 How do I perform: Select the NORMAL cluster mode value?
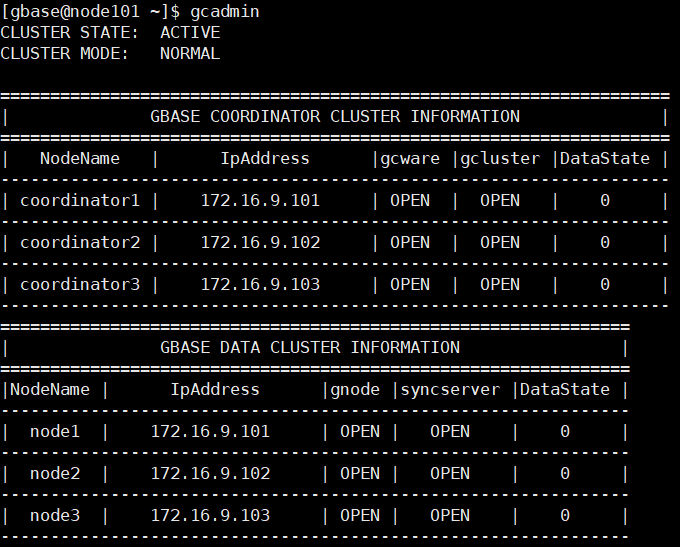(x=190, y=54)
